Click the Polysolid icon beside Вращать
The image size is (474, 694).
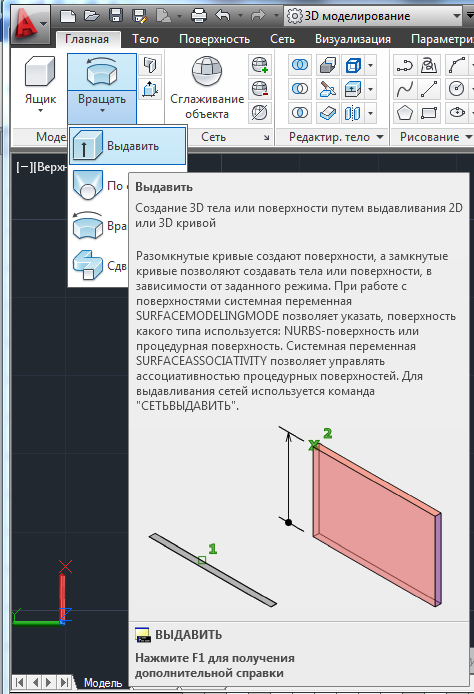150,65
